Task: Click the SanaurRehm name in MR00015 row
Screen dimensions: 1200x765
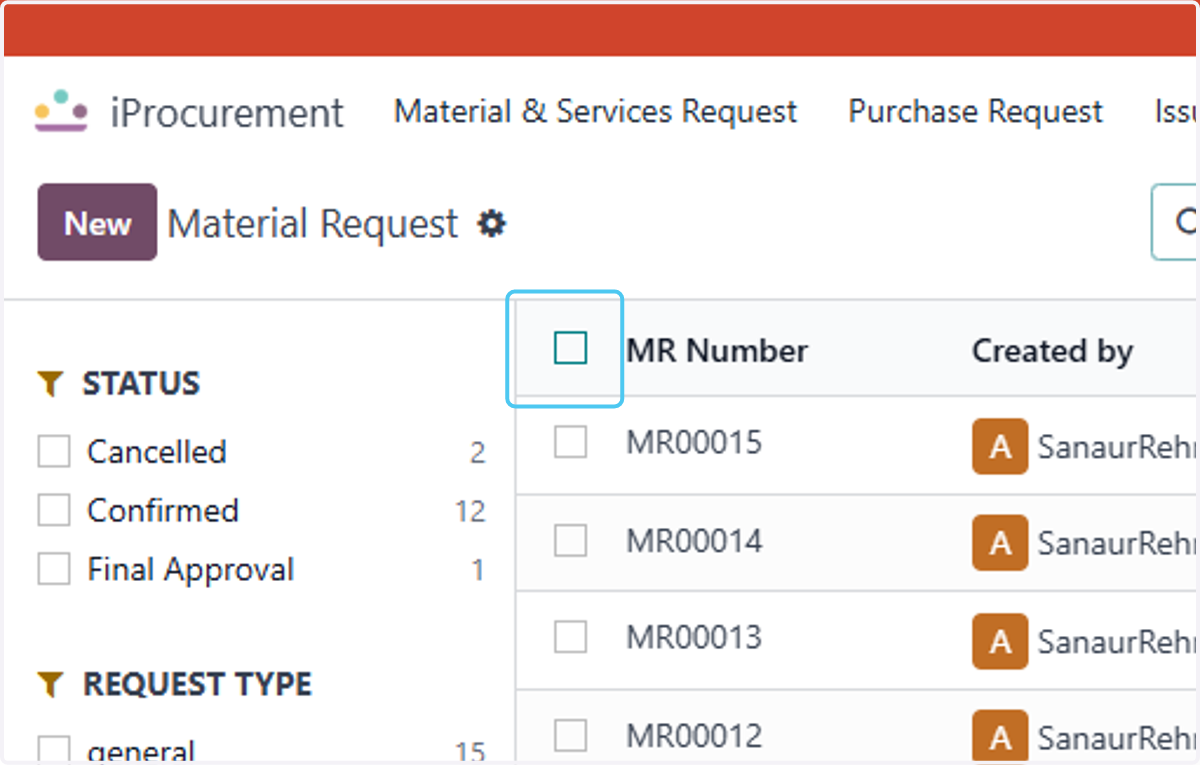Action: [1118, 446]
